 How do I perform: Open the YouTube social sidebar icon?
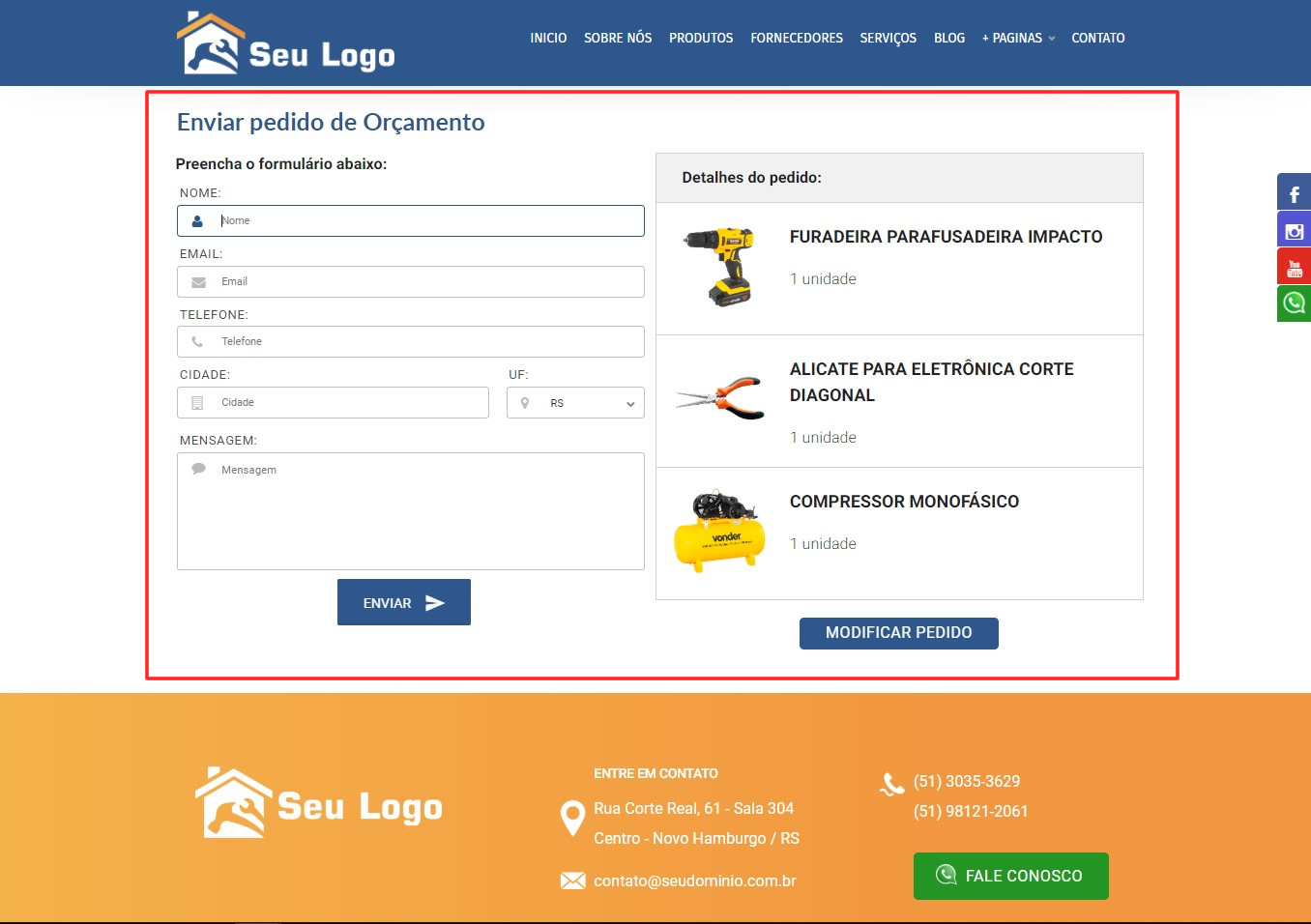[x=1294, y=267]
